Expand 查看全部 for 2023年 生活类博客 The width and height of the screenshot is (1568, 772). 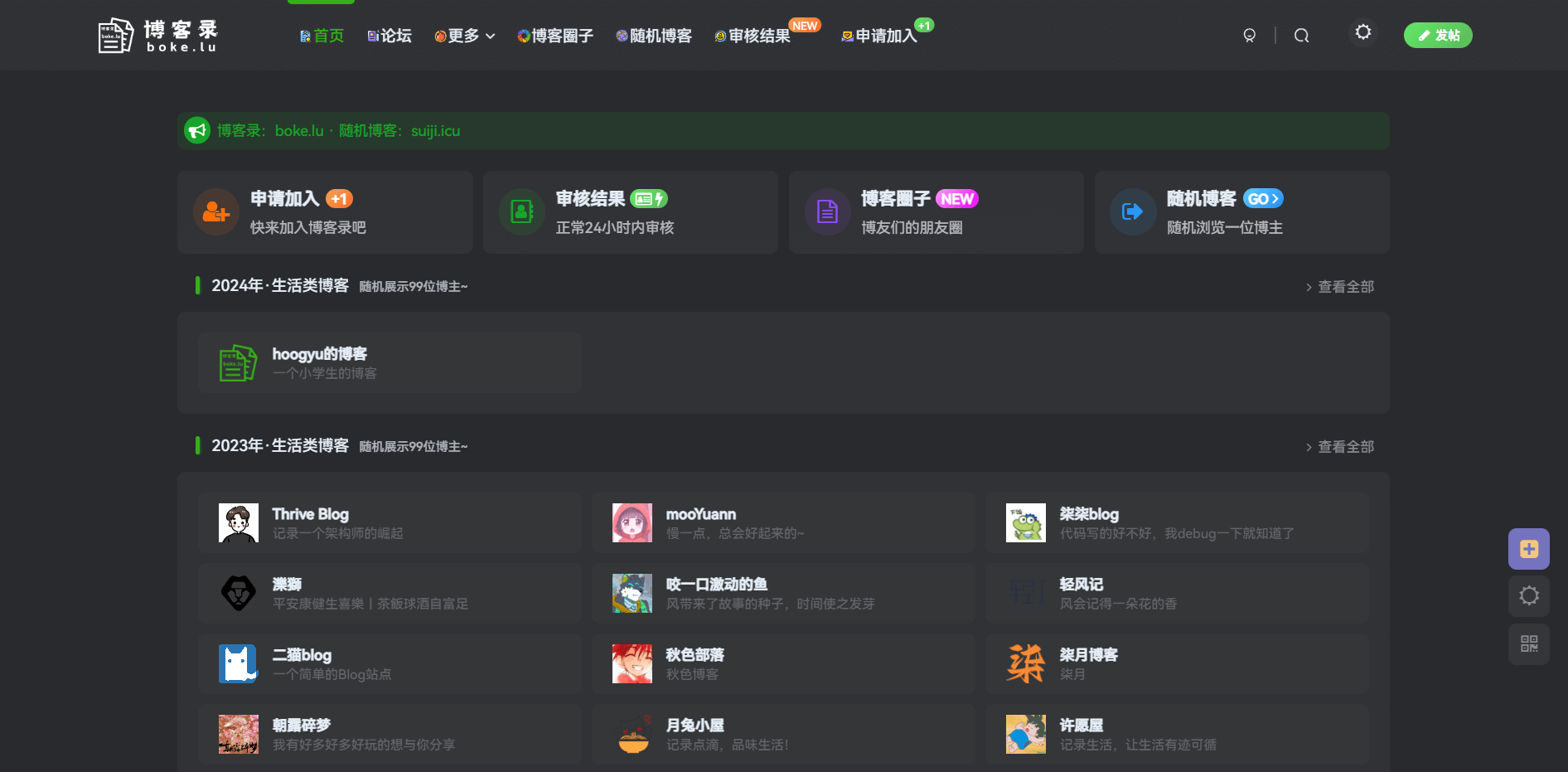[1339, 447]
